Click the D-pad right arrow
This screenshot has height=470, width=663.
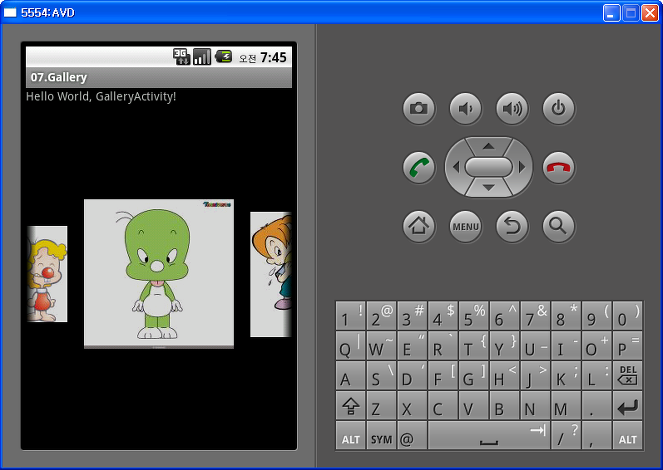pos(522,167)
